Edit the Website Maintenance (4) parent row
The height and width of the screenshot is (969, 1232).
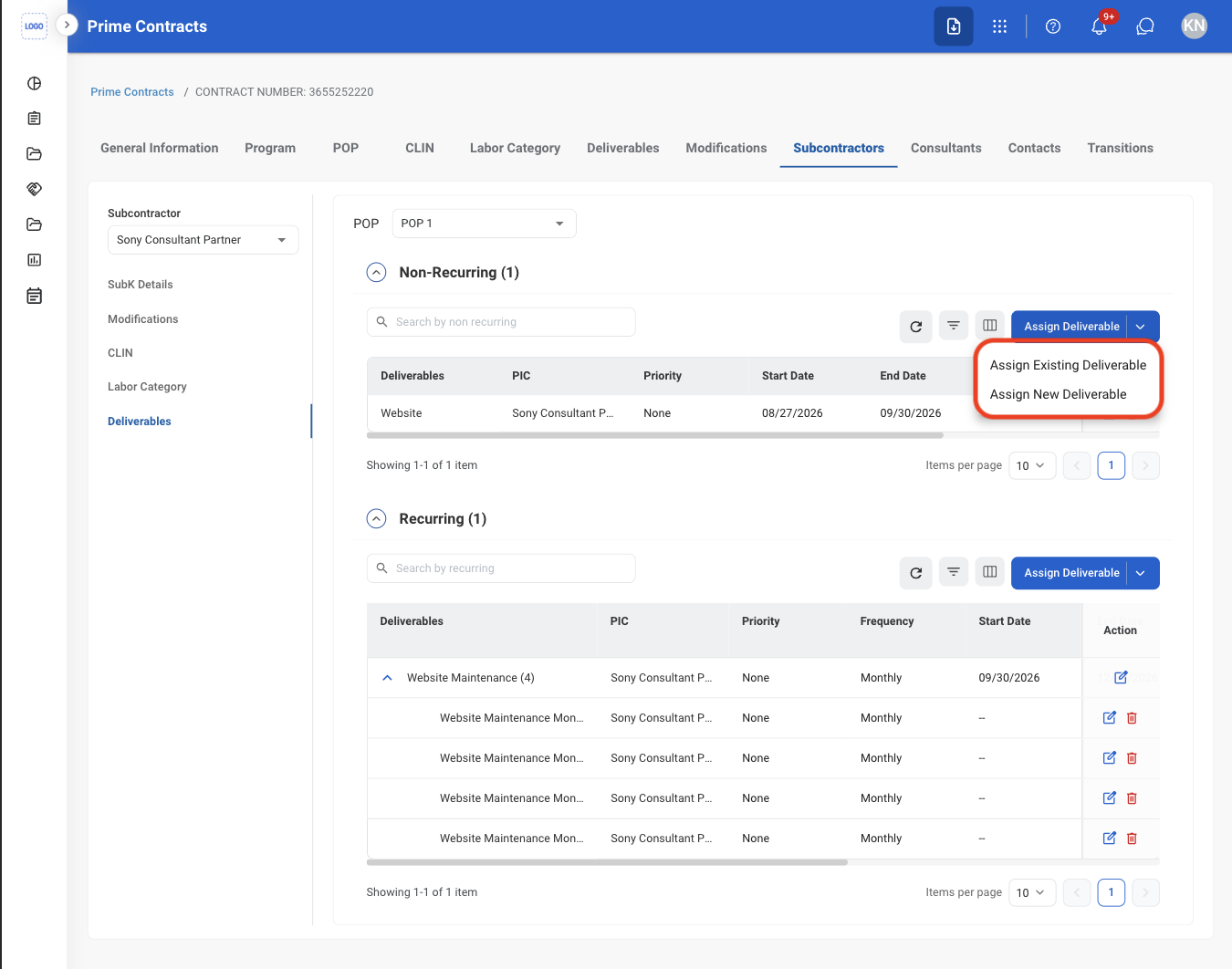point(1121,678)
